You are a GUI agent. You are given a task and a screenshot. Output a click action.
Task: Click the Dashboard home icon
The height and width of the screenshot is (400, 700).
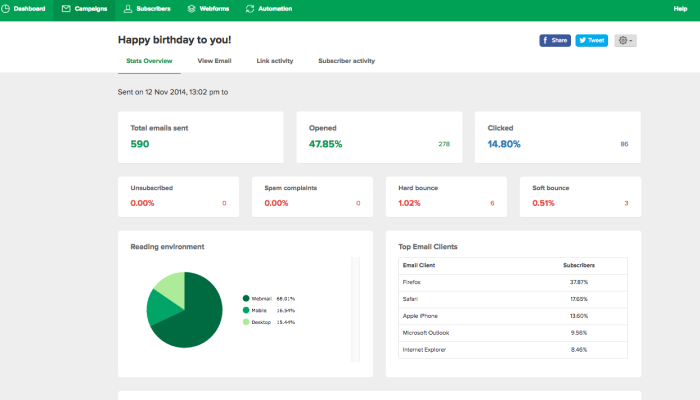(7, 9)
